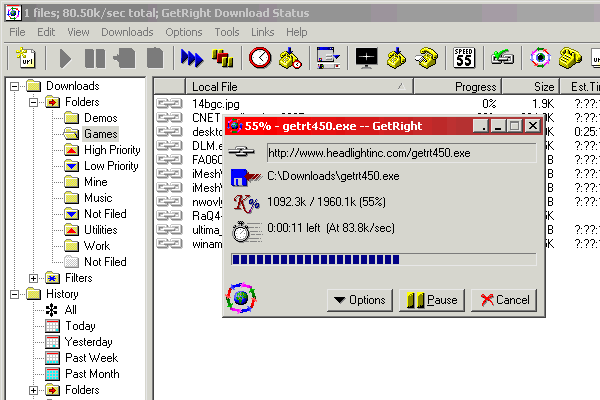Open the red clock scheduler icon

260,58
